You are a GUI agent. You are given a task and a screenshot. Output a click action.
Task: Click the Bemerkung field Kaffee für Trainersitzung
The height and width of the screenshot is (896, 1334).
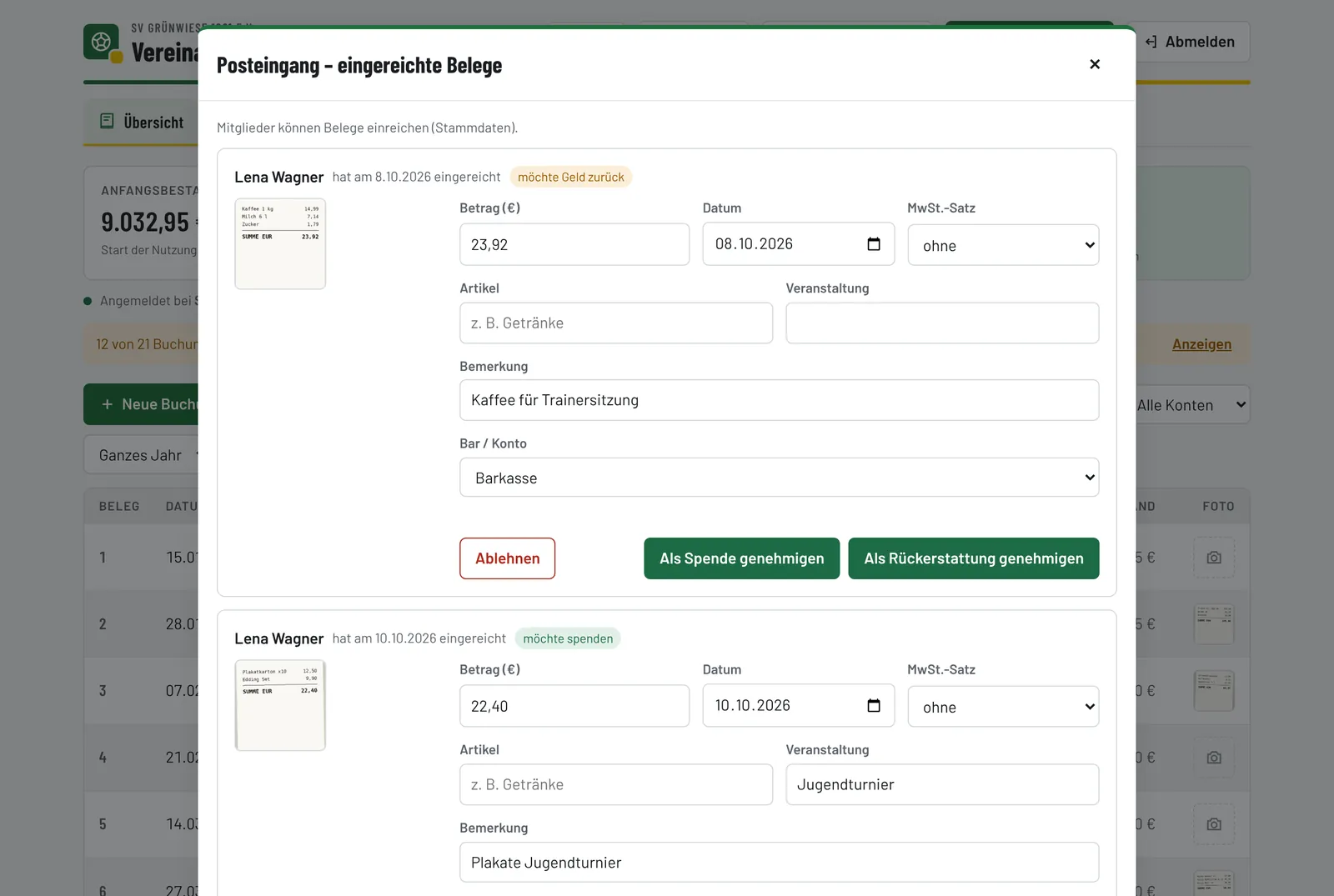click(x=779, y=400)
